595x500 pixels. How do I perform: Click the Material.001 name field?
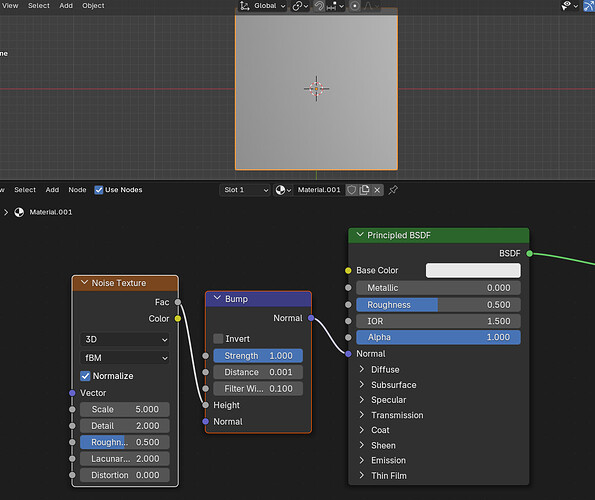(x=319, y=190)
